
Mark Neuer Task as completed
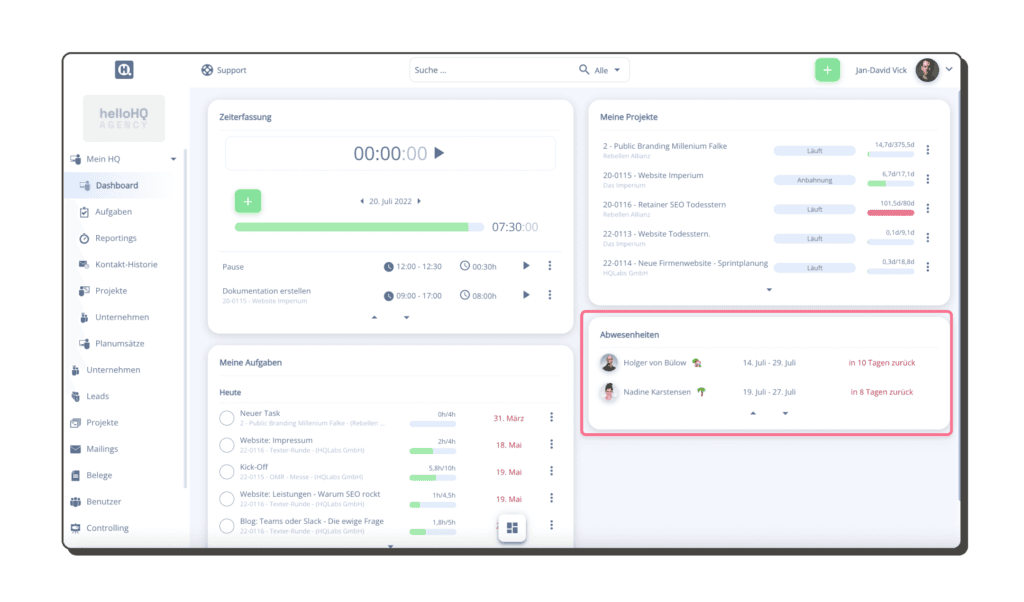(x=227, y=417)
